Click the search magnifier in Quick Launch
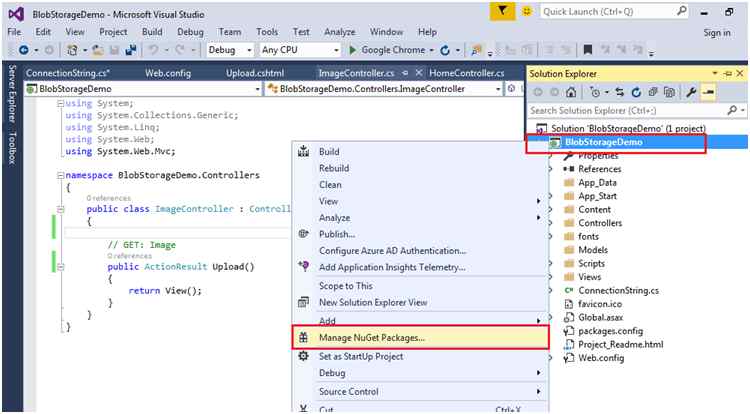 pos(682,11)
